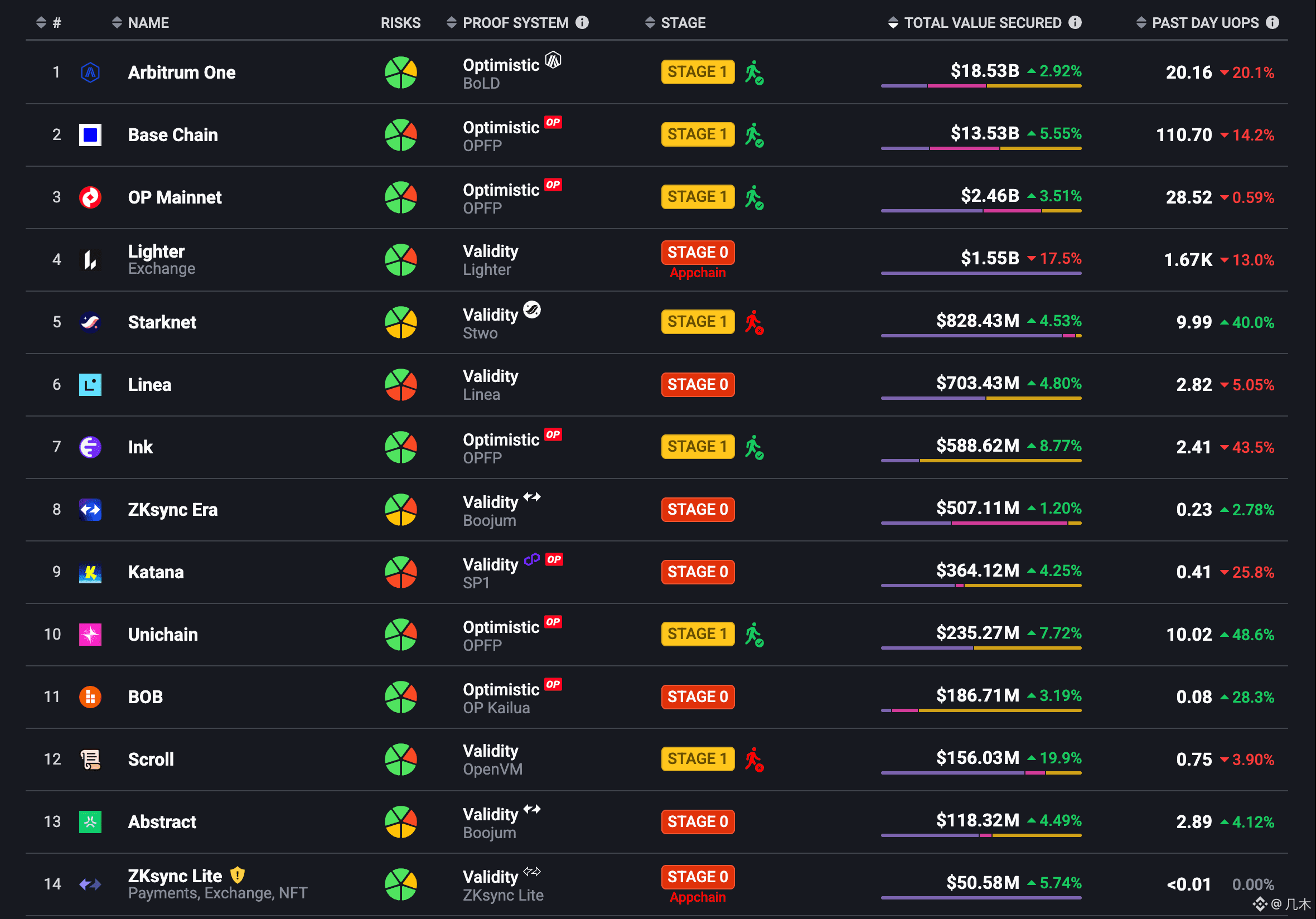This screenshot has width=1316, height=919.
Task: Click the Total Value Secured info icon
Action: pyautogui.click(x=1075, y=22)
